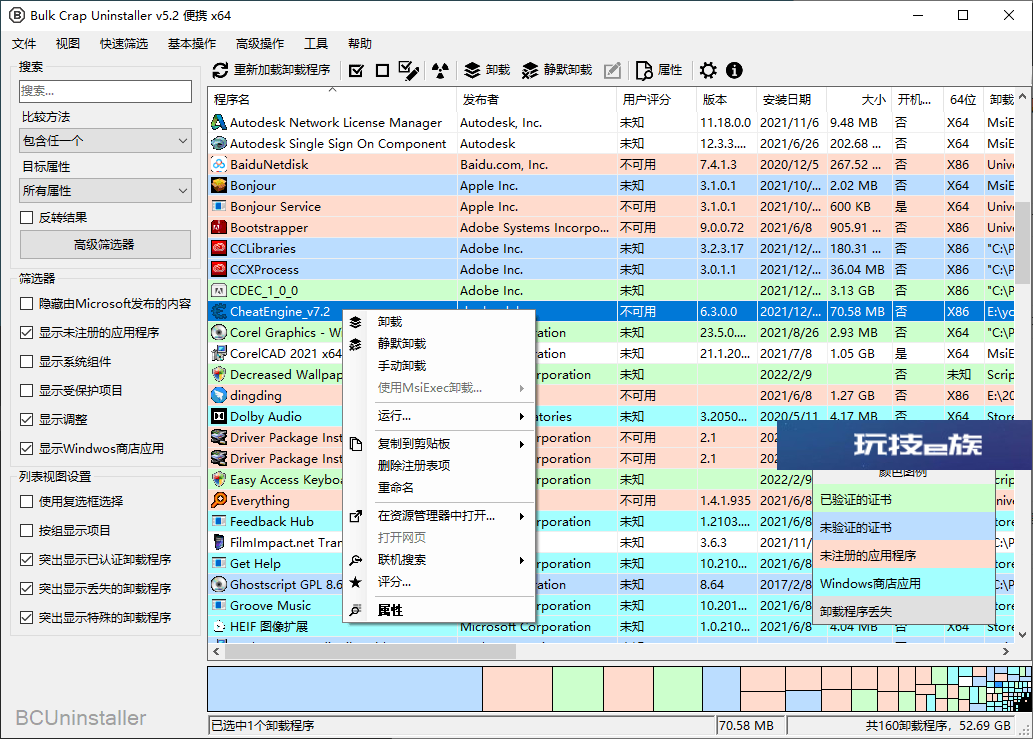Open 属性 via the toolbar document icon

tap(644, 70)
